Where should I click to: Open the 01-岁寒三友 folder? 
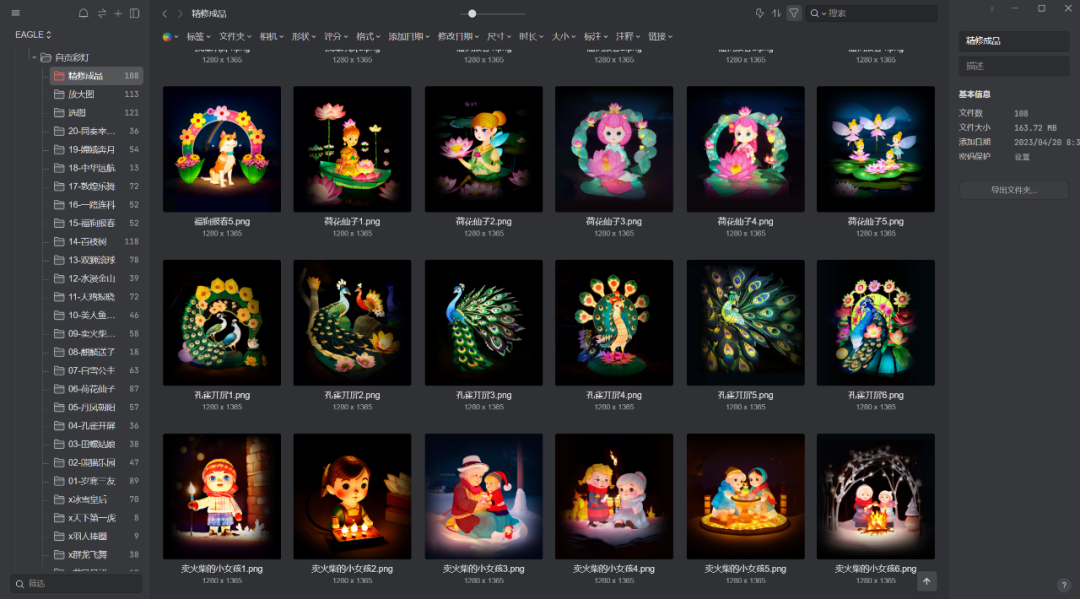point(96,481)
